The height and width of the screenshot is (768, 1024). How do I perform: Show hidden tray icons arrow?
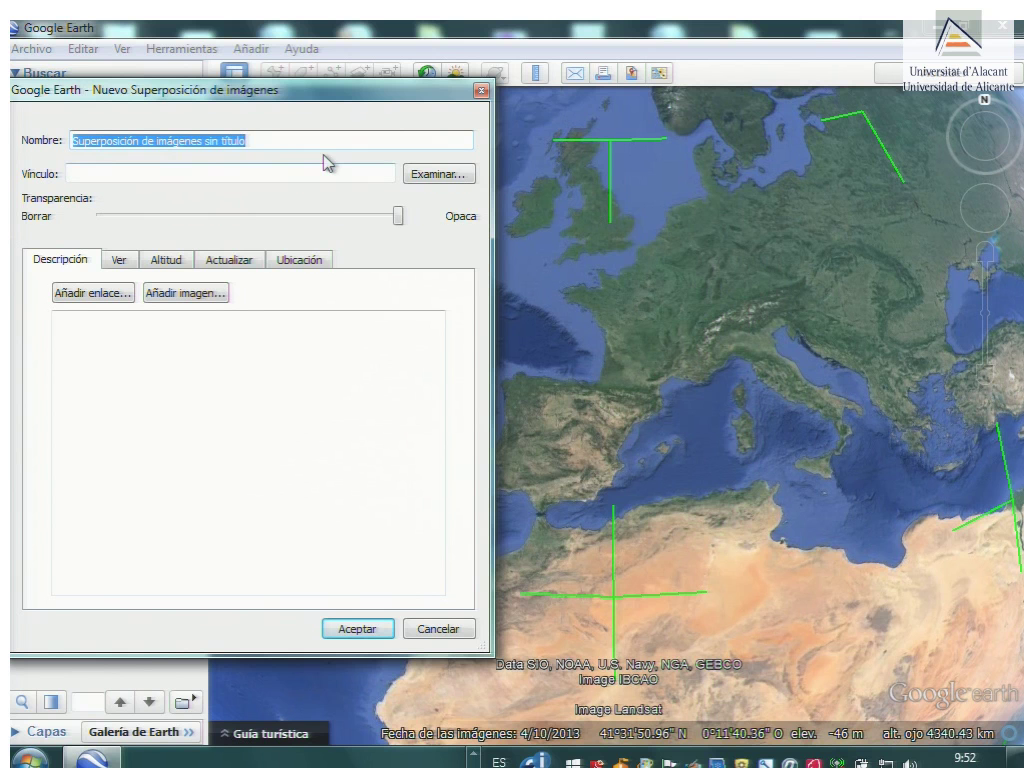pos(473,758)
